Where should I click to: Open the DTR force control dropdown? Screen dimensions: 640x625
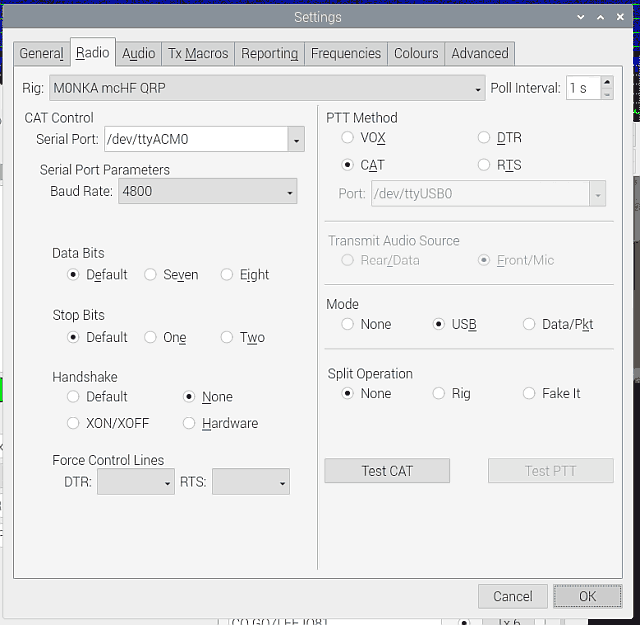tap(166, 483)
